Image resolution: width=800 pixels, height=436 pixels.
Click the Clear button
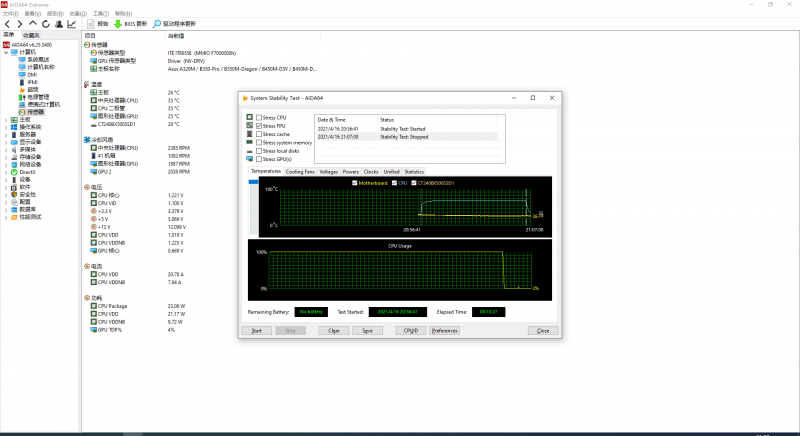(x=334, y=330)
